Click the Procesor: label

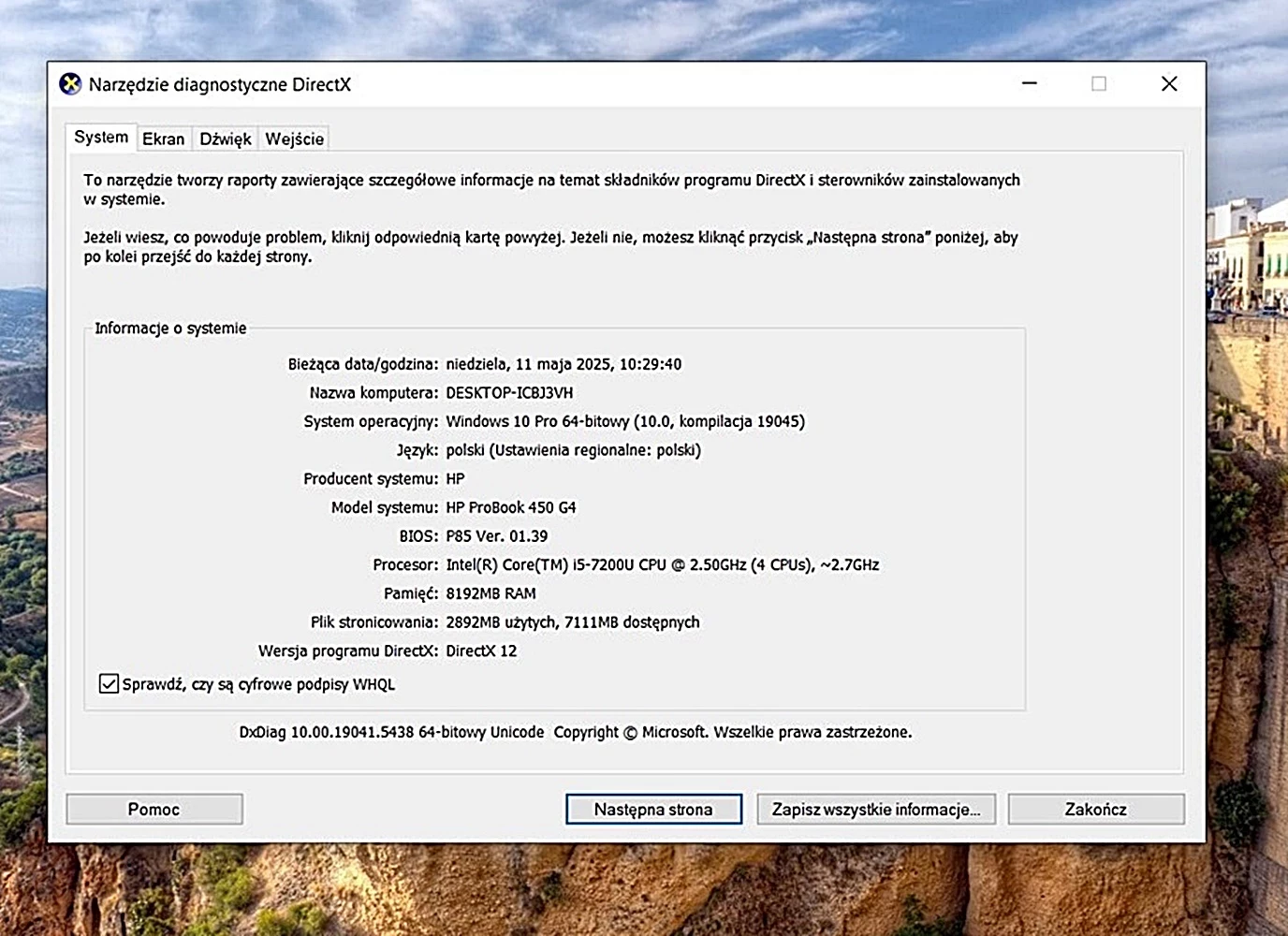pyautogui.click(x=405, y=565)
